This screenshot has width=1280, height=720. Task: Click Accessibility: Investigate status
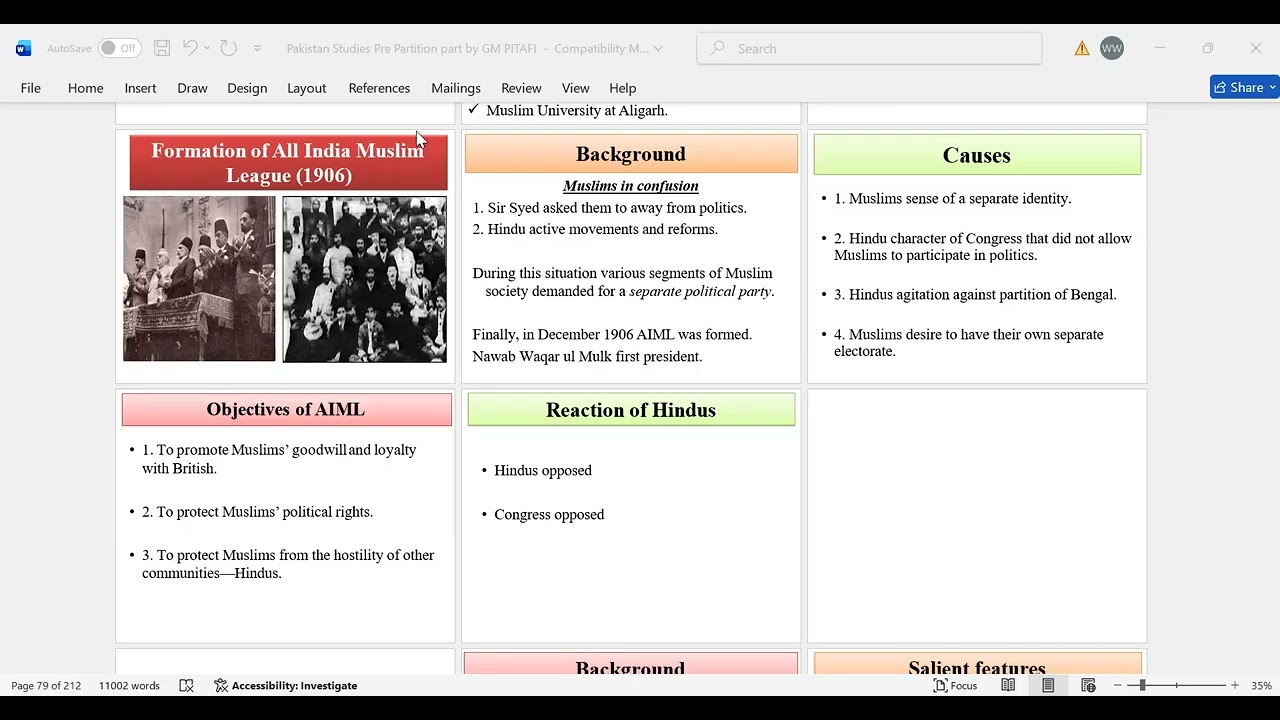[286, 685]
